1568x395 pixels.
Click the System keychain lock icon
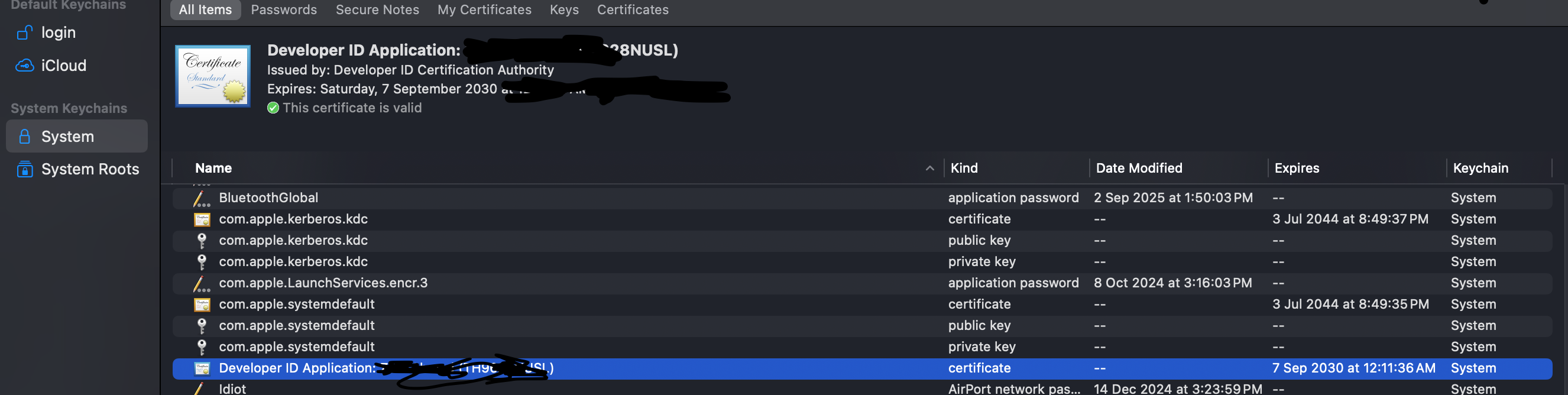(24, 137)
